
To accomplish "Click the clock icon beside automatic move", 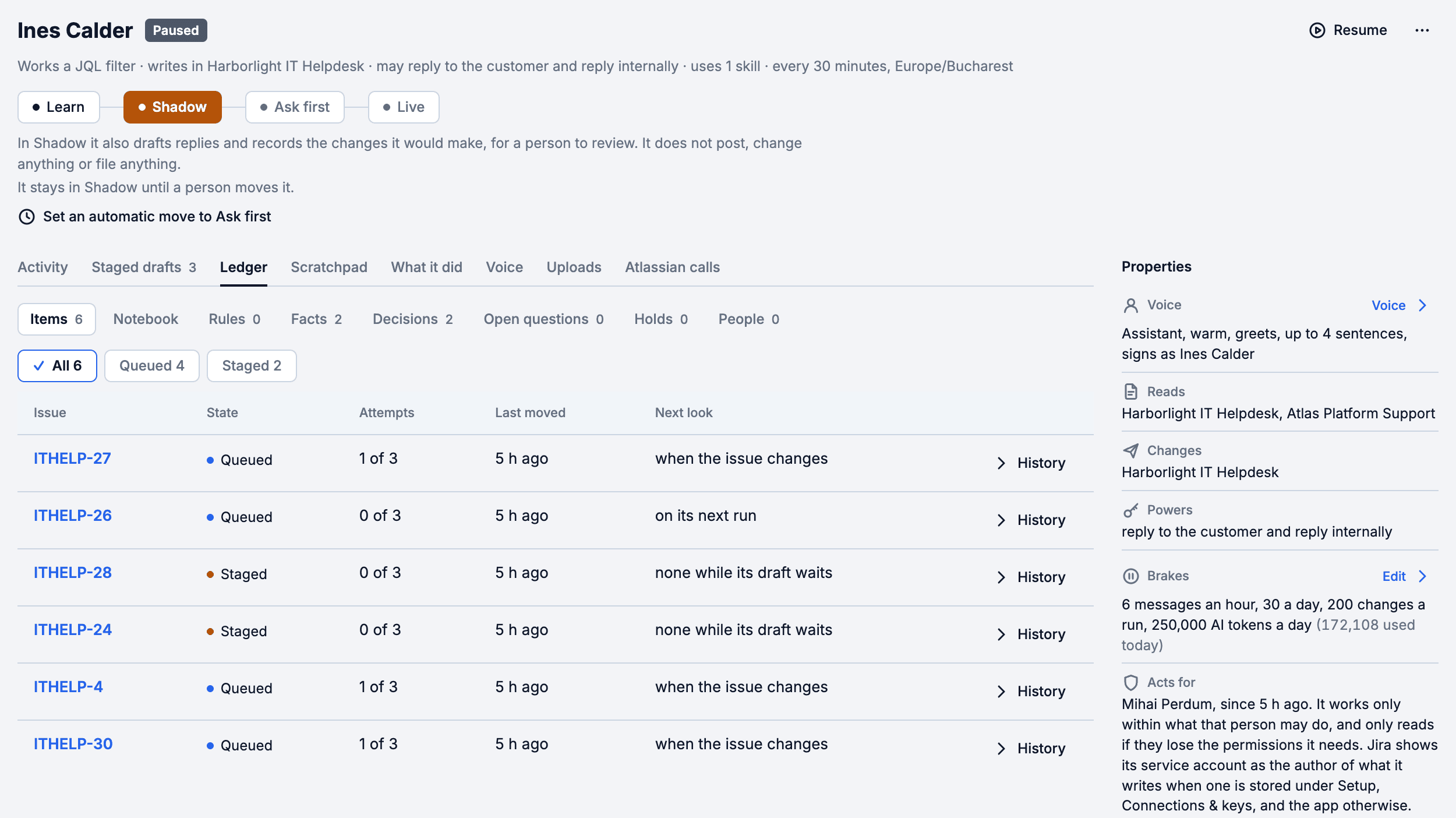I will [27, 217].
